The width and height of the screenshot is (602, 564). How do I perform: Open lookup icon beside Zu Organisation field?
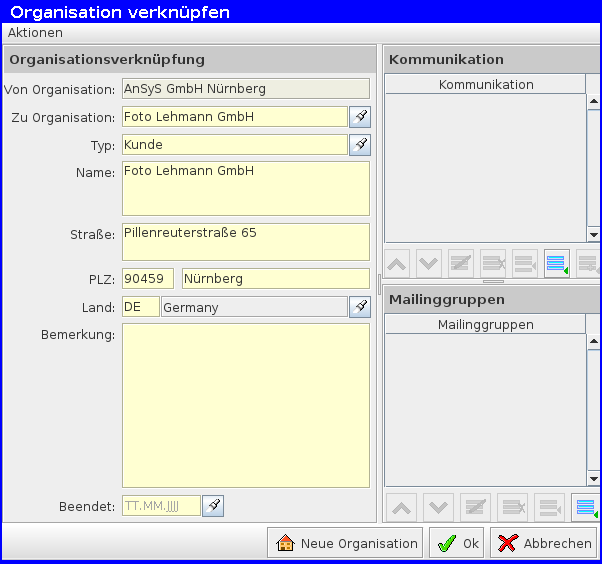[x=360, y=117]
